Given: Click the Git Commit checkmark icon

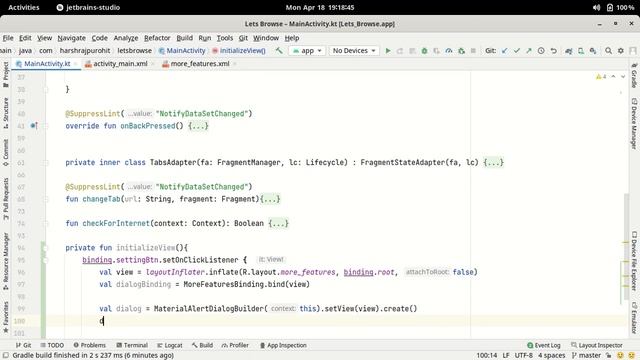Looking at the screenshot, I should coord(517,51).
